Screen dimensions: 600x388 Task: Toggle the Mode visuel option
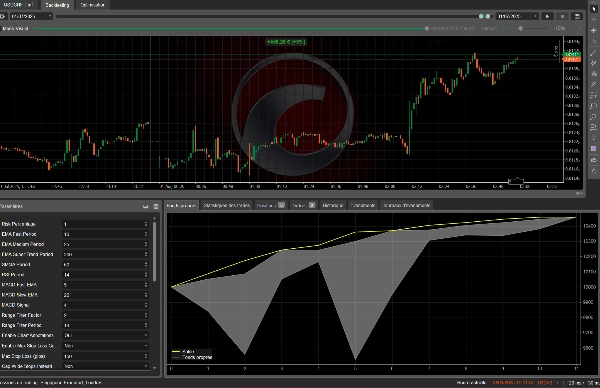pyautogui.click(x=15, y=28)
